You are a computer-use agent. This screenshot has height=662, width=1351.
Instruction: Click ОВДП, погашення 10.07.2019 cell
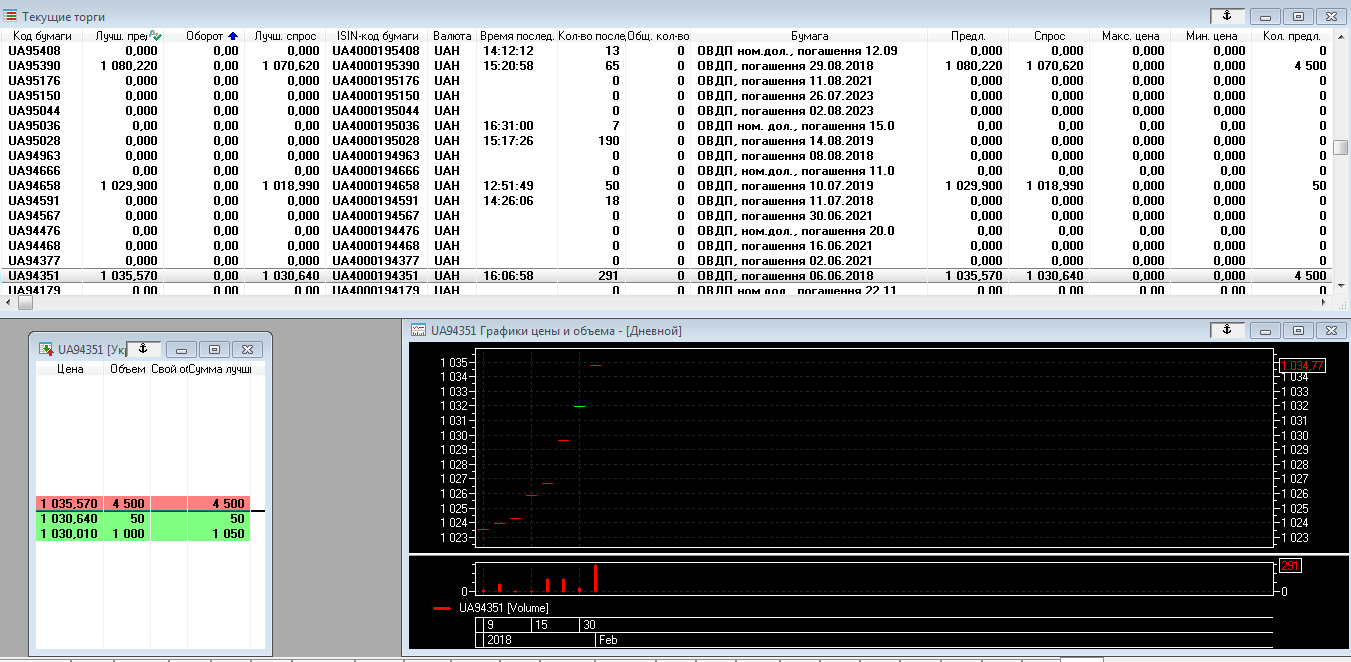pyautogui.click(x=785, y=185)
